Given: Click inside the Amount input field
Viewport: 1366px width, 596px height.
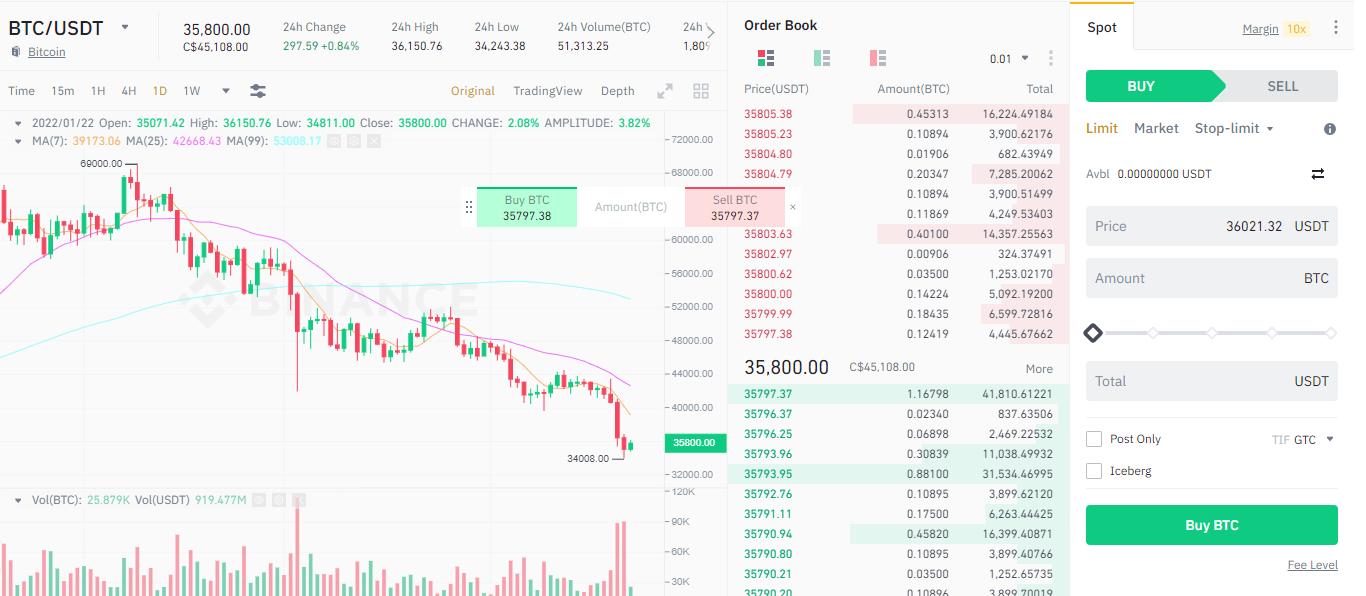Looking at the screenshot, I should pos(1211,277).
